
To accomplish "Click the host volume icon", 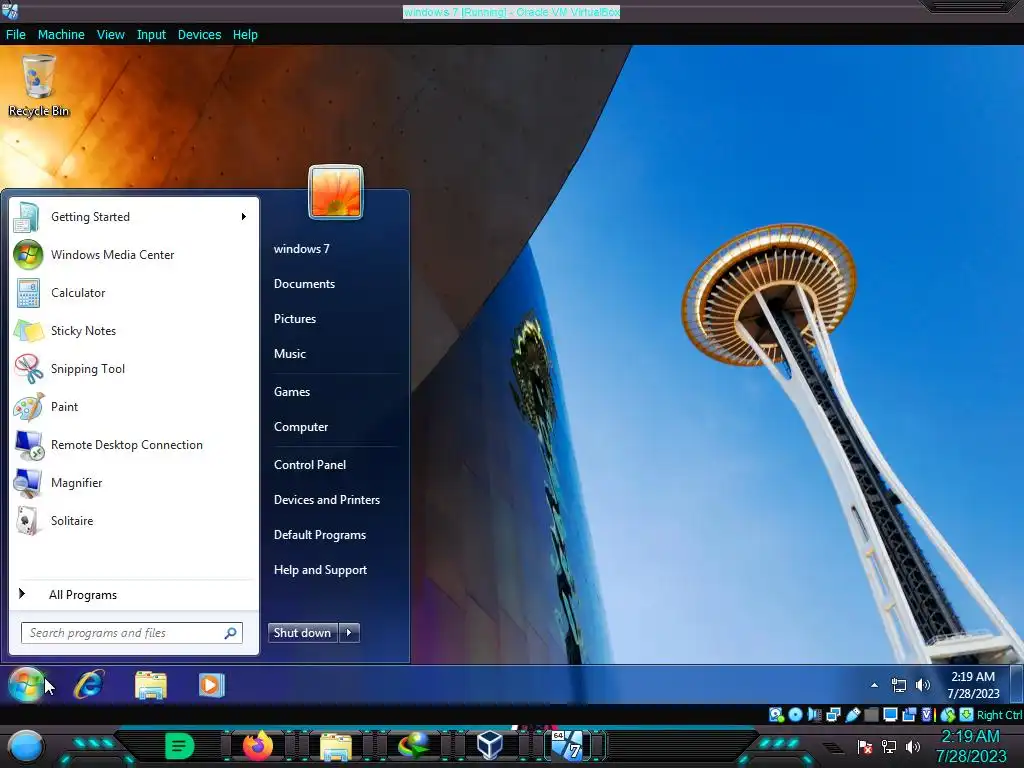I will [913, 746].
